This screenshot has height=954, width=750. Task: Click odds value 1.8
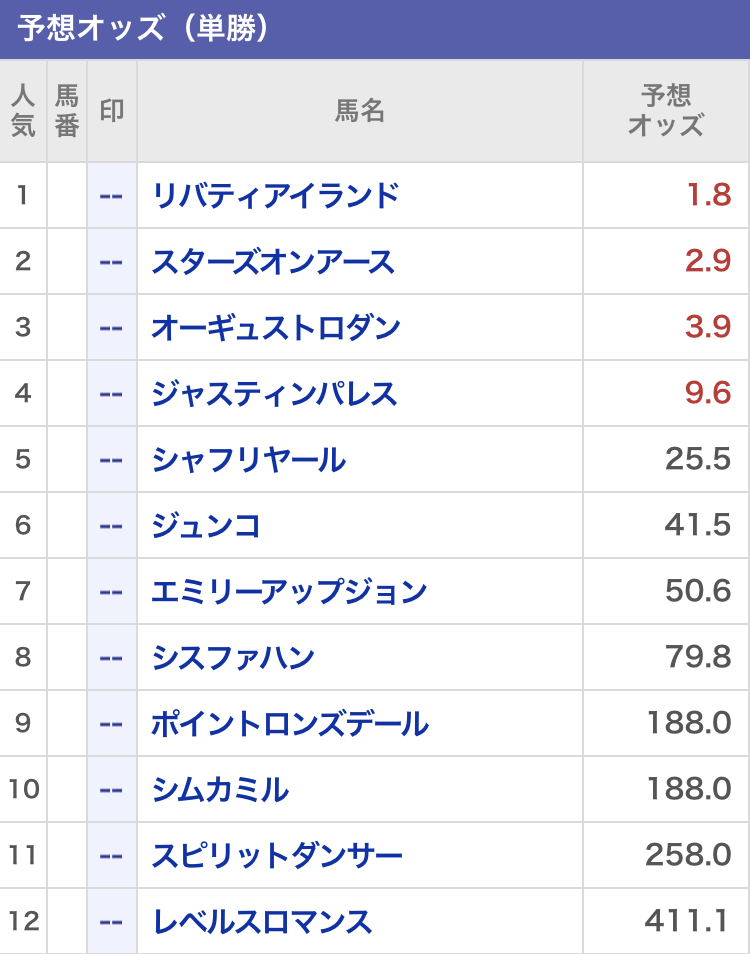(708, 195)
